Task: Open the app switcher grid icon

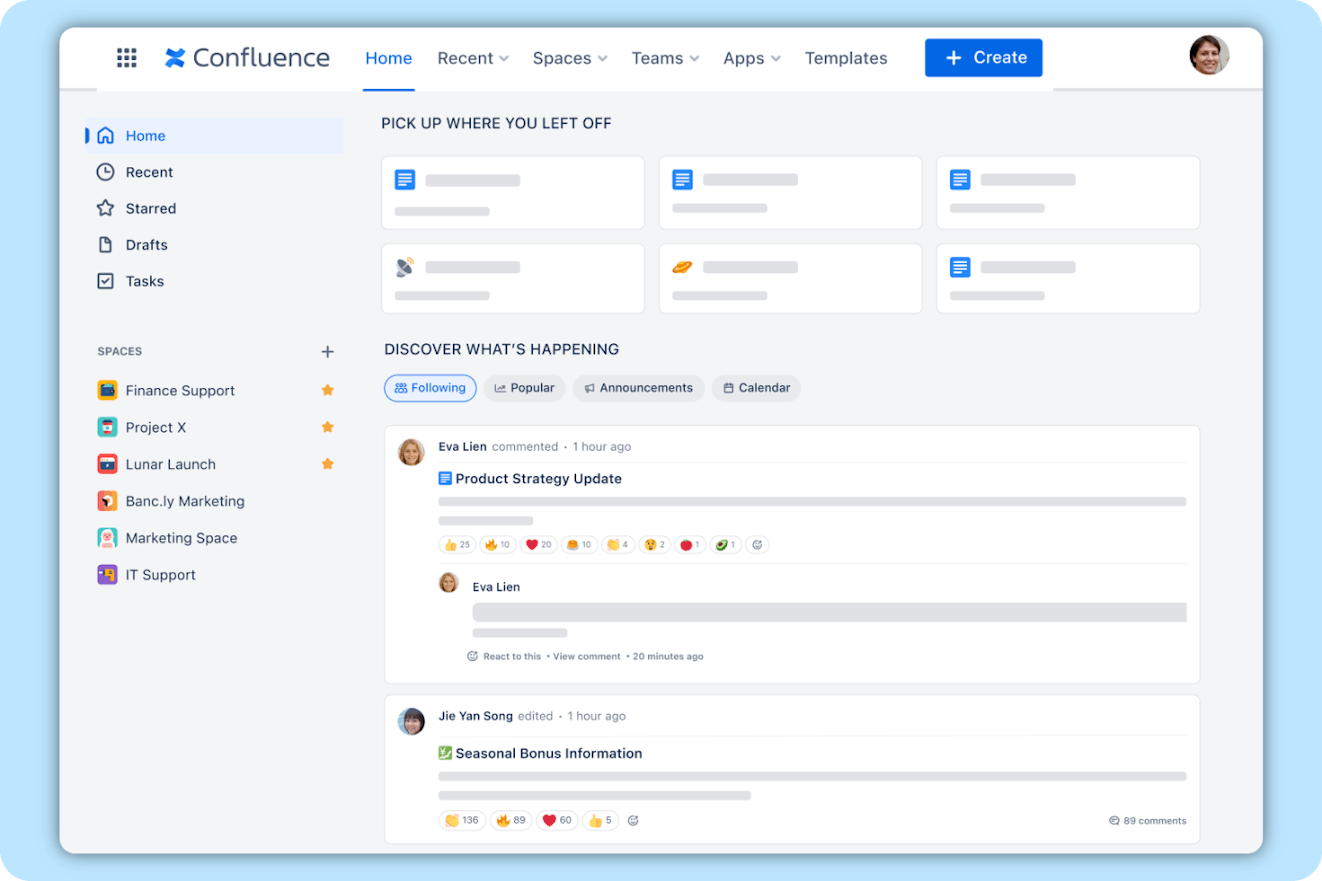Action: pos(127,58)
